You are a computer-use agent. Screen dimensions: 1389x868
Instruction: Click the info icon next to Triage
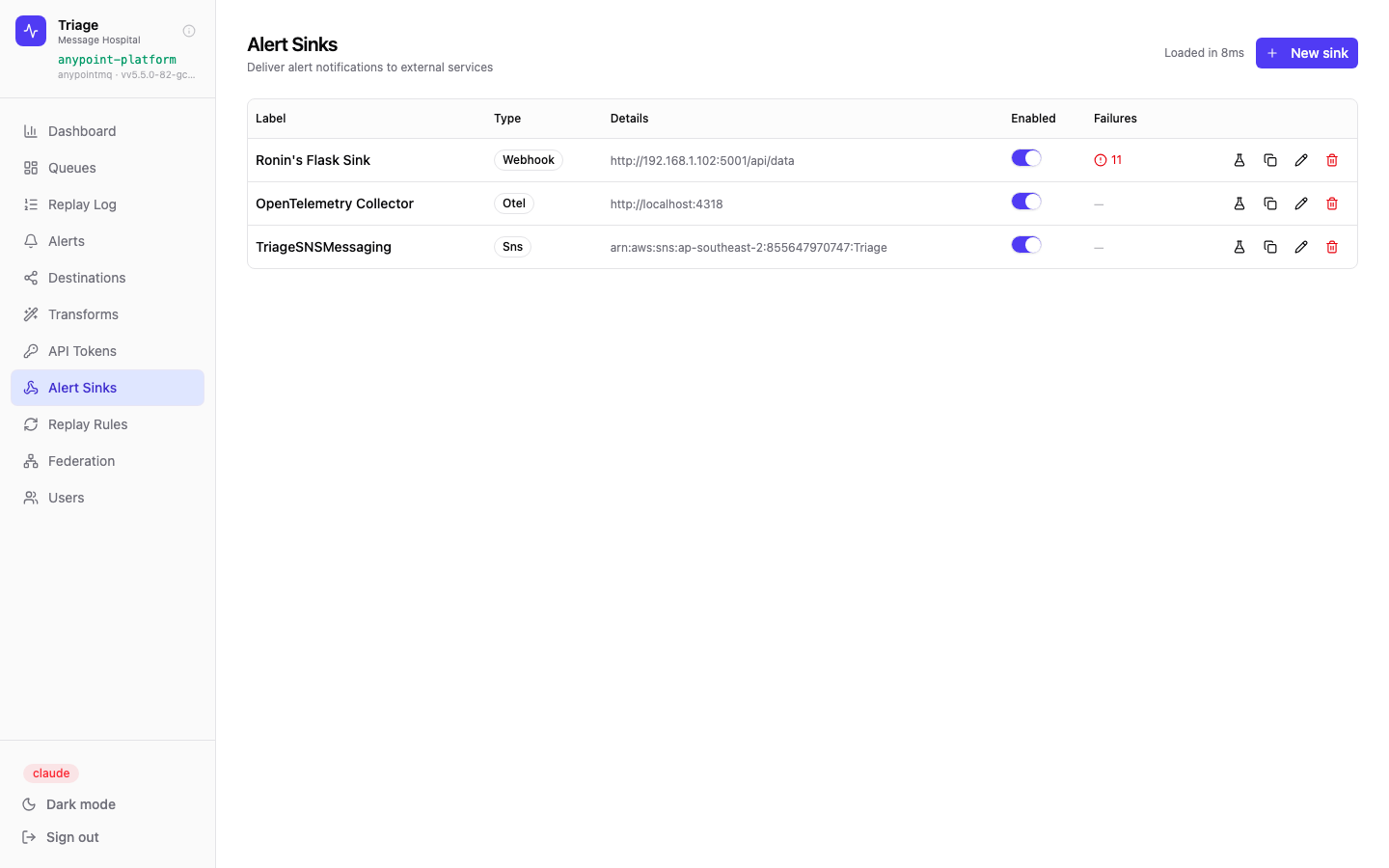point(189,31)
